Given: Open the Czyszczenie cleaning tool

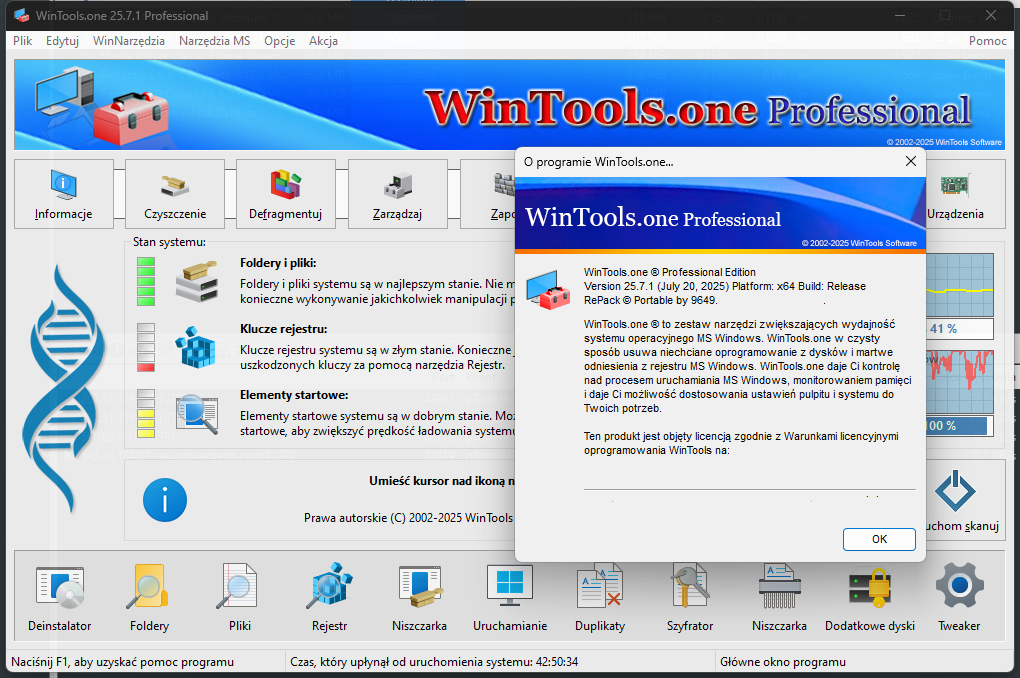Looking at the screenshot, I should point(175,194).
